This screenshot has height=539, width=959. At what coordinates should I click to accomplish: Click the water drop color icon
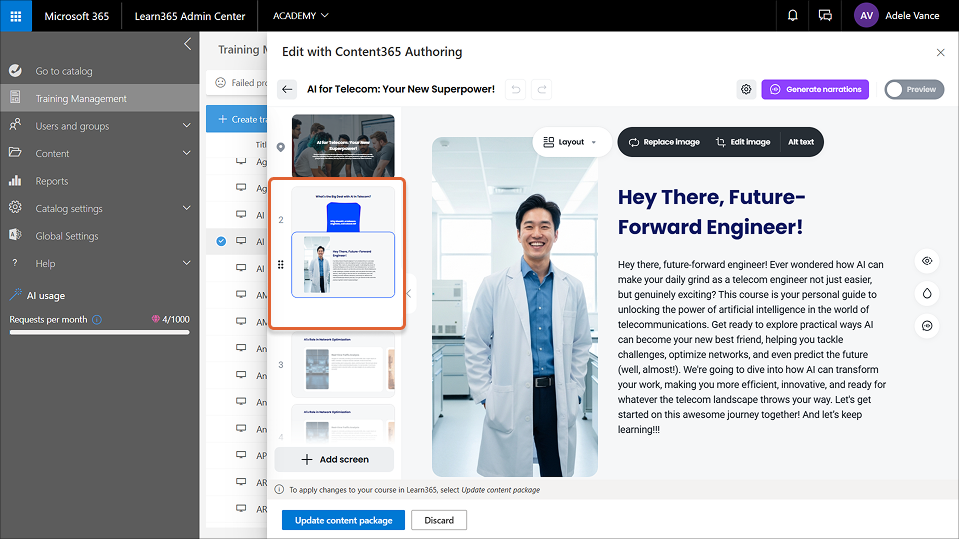(x=927, y=293)
